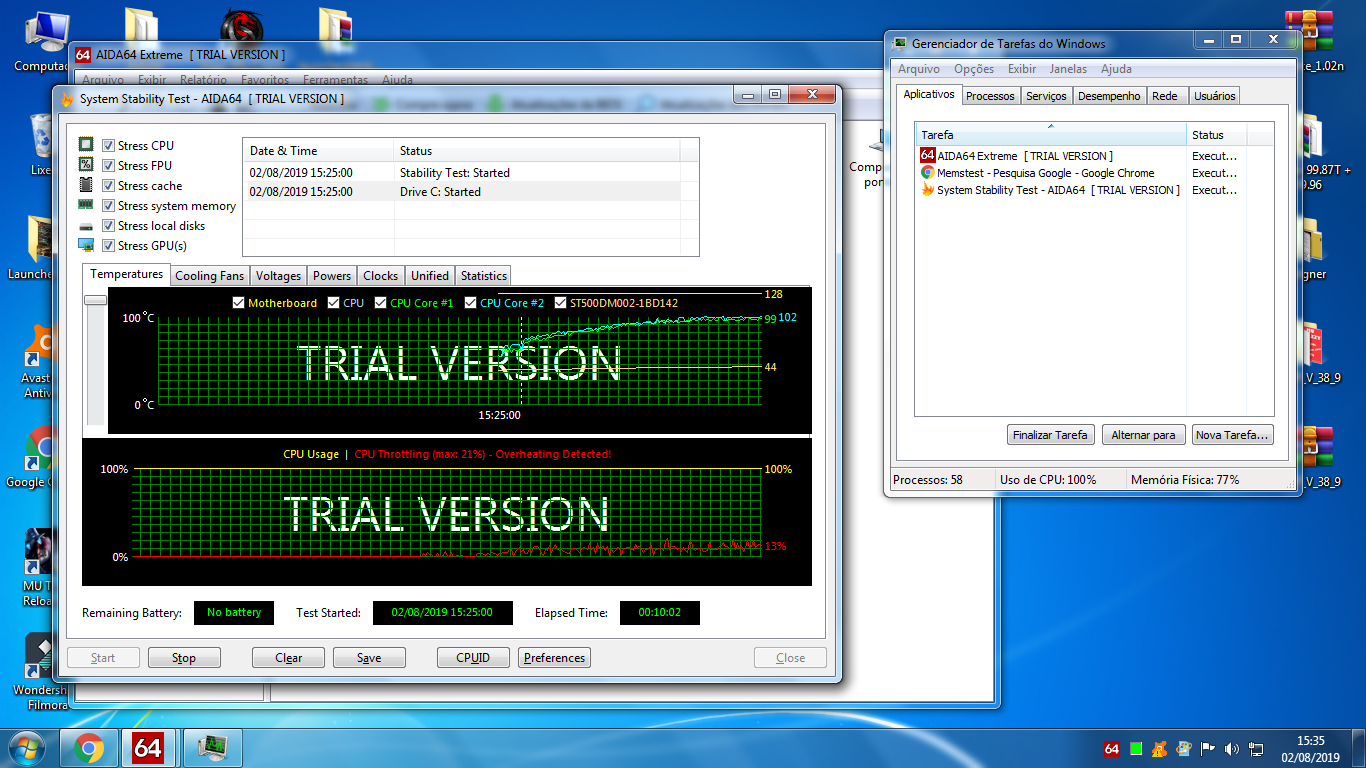Click the CPU chip icon beside Stress CPU
This screenshot has height=768, width=1366.
click(86, 145)
